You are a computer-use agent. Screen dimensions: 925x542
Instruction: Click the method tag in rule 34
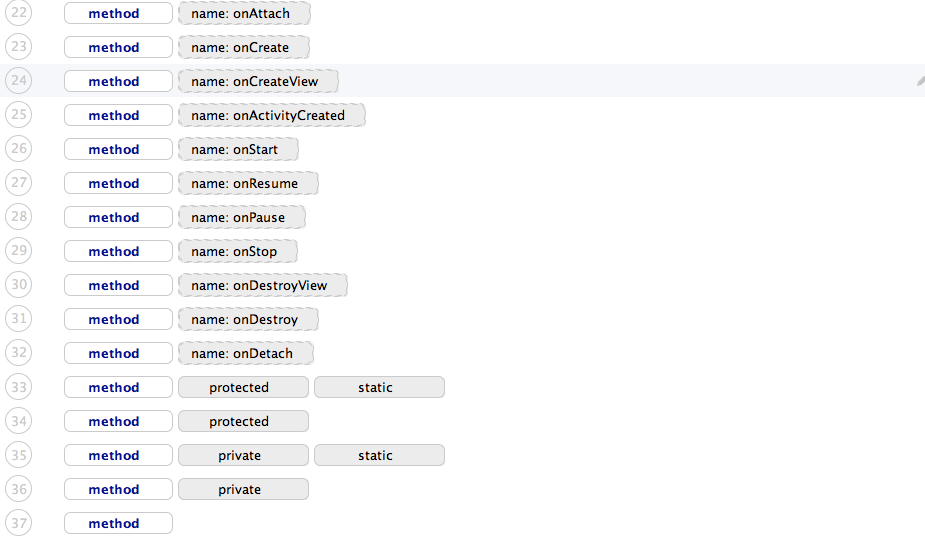pyautogui.click(x=119, y=421)
